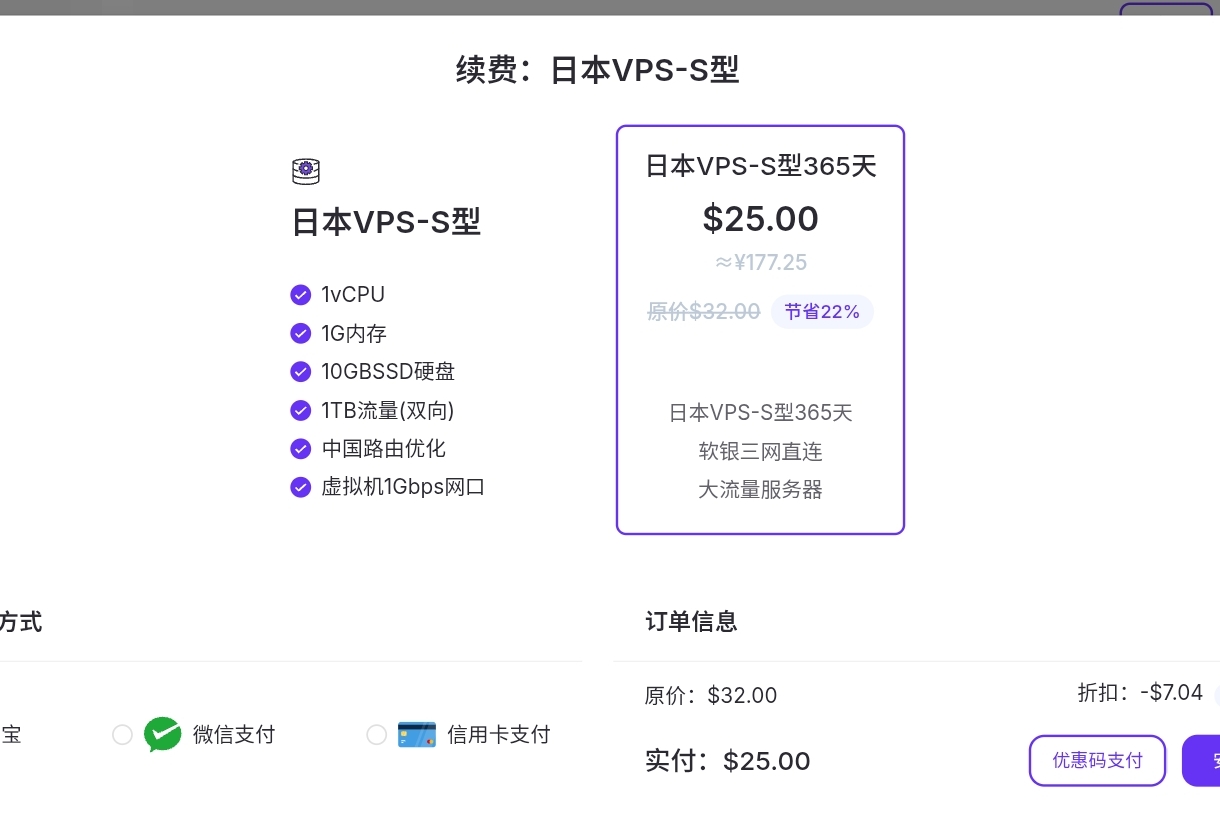Click the checkmark icon beside 1G内存
The image size is (1220, 826).
300,333
